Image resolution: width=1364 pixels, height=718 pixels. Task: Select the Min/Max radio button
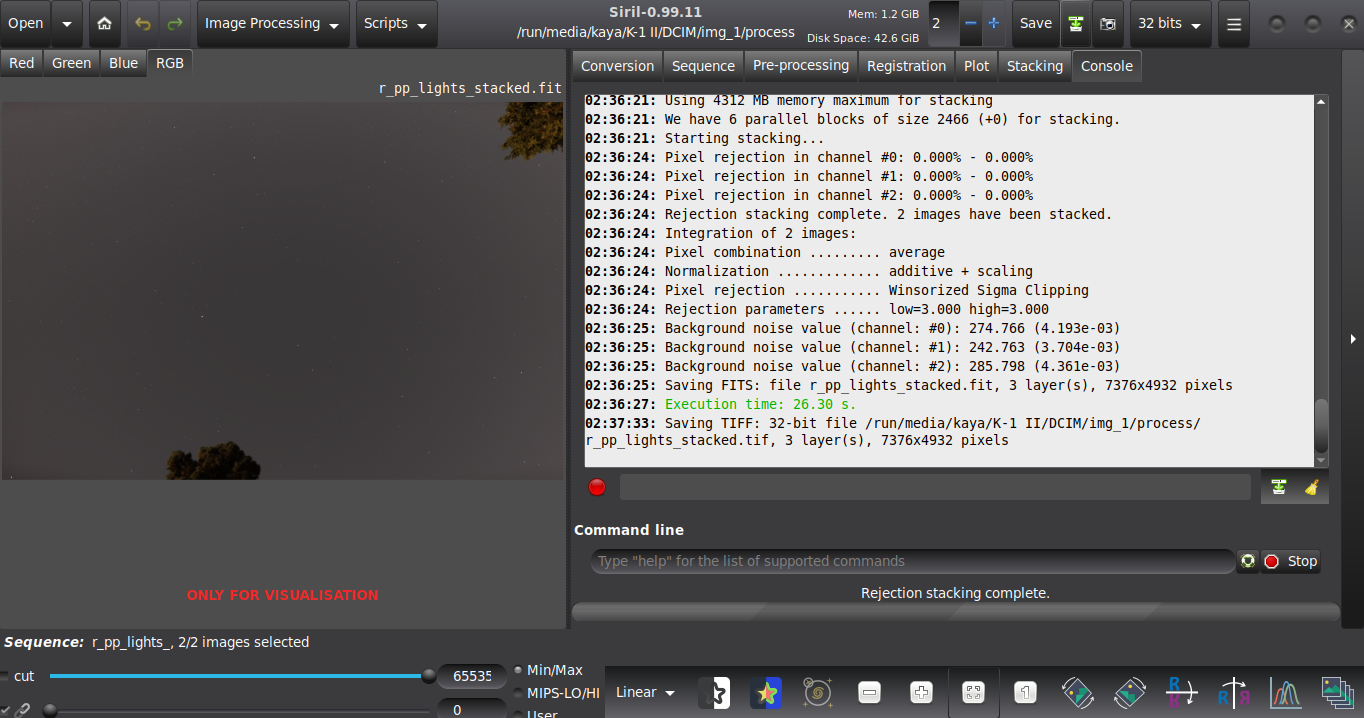[518, 670]
